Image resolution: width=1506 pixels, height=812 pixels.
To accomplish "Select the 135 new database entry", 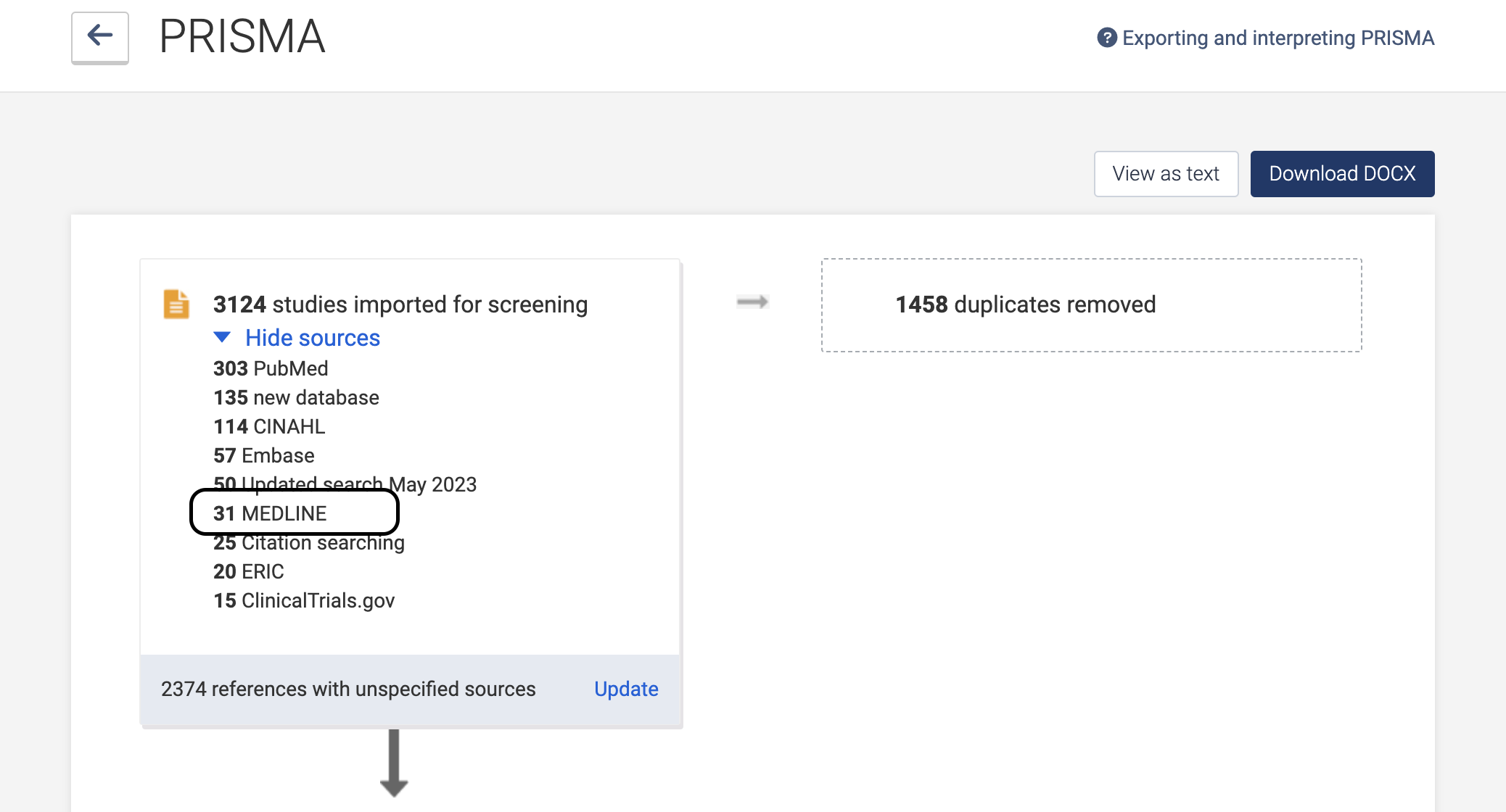I will (296, 397).
